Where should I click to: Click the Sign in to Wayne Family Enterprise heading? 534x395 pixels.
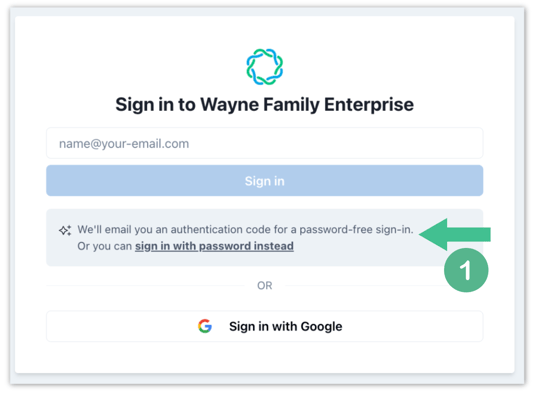click(265, 105)
